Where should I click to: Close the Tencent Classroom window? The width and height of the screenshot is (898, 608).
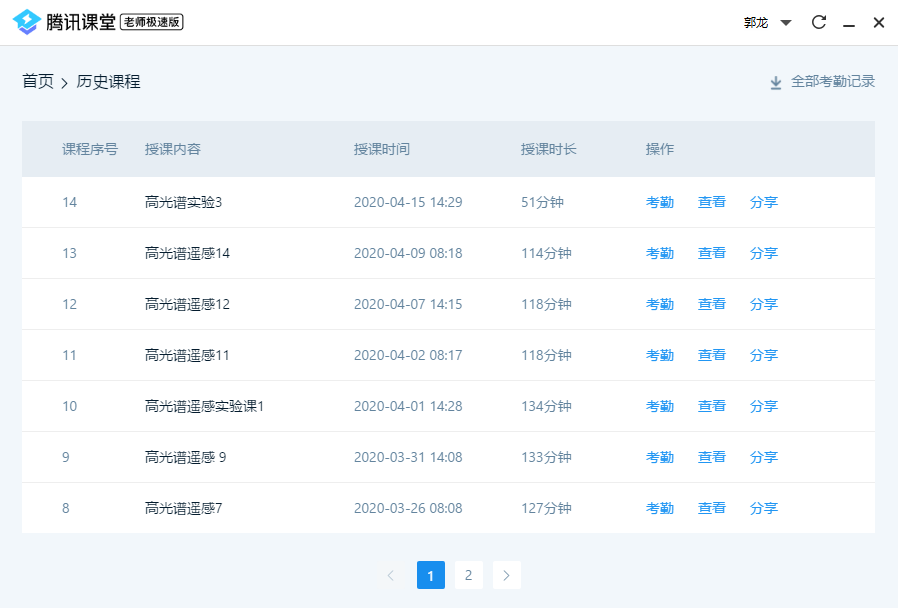point(879,22)
